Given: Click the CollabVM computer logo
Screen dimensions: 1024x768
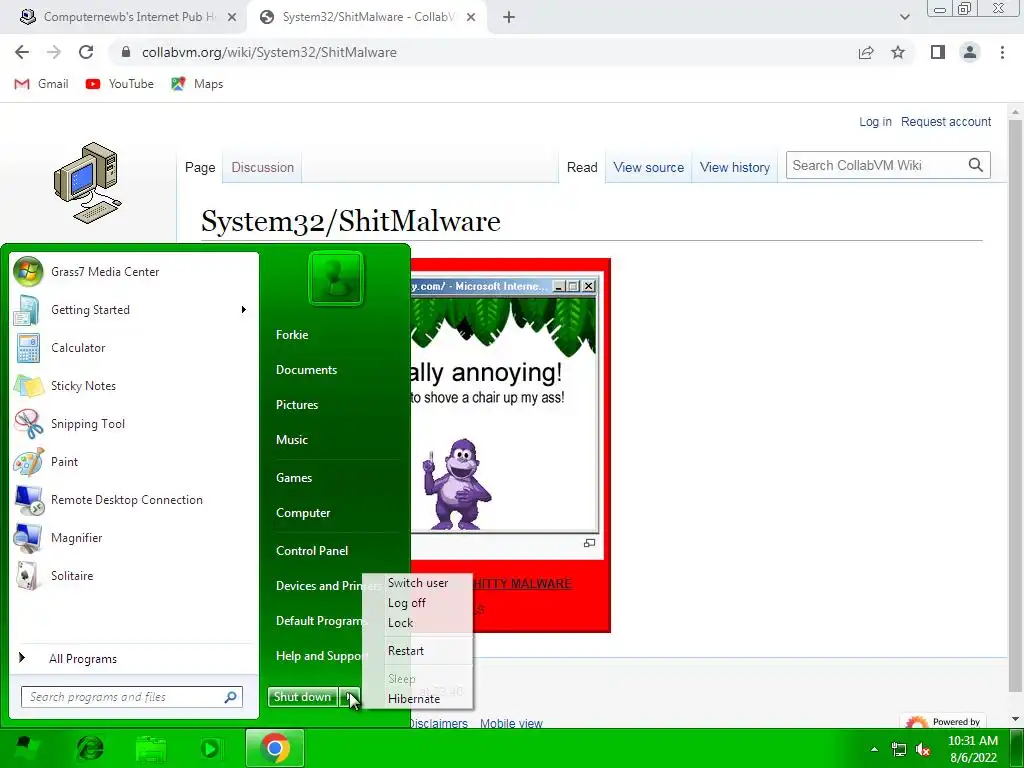Looking at the screenshot, I should [x=87, y=183].
